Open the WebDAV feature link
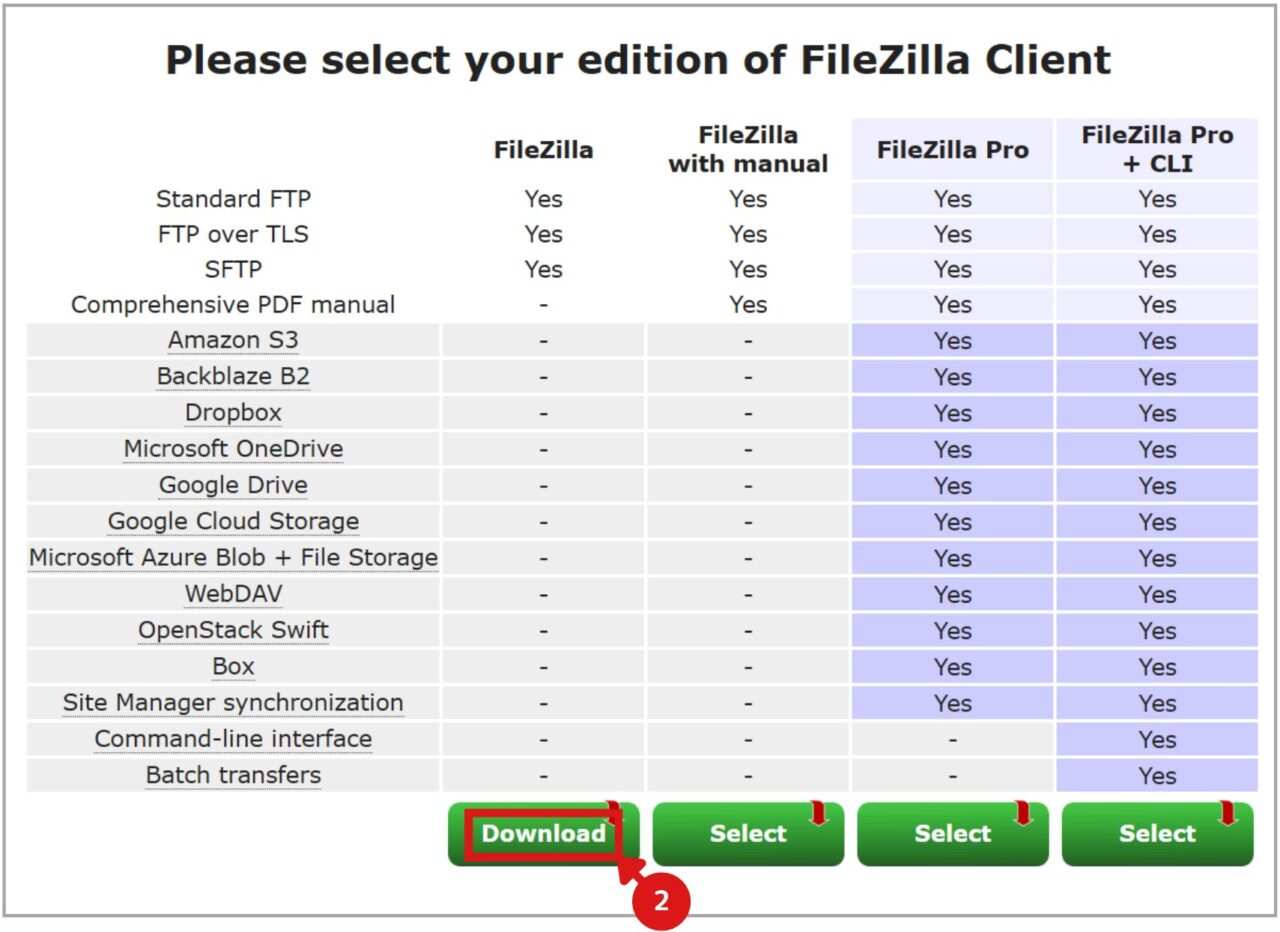1280x932 pixels. point(233,594)
